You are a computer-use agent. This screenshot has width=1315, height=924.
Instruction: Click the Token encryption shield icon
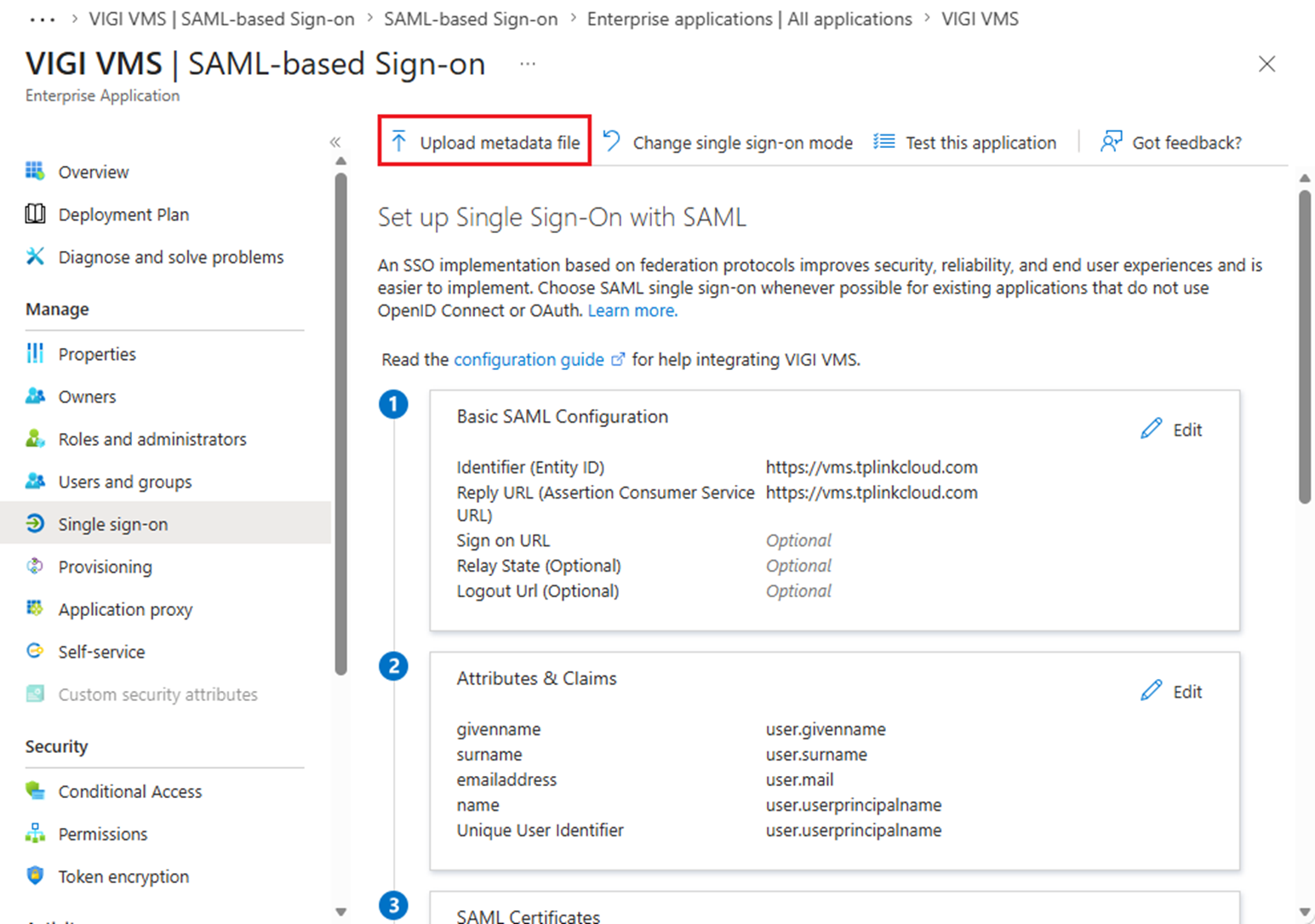[x=35, y=876]
